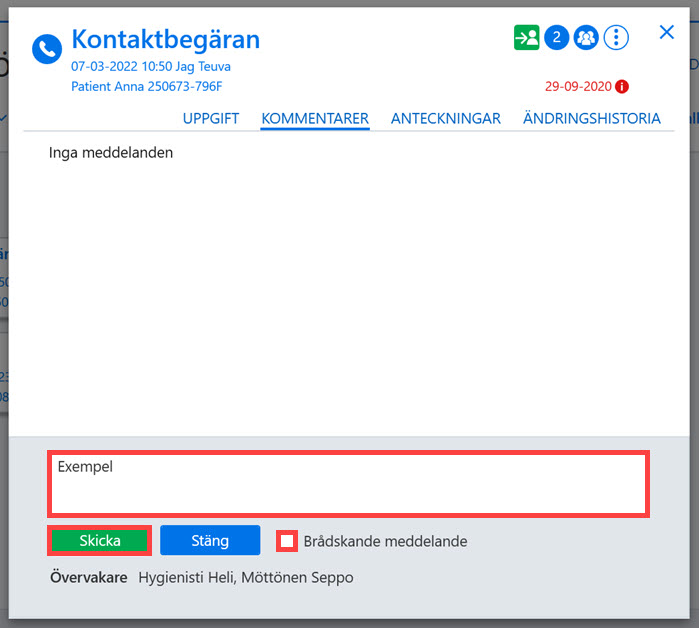This screenshot has width=699, height=628.
Task: Click the Hygienisti Heli, Möttönen Seppo watchers text
Action: [246, 578]
